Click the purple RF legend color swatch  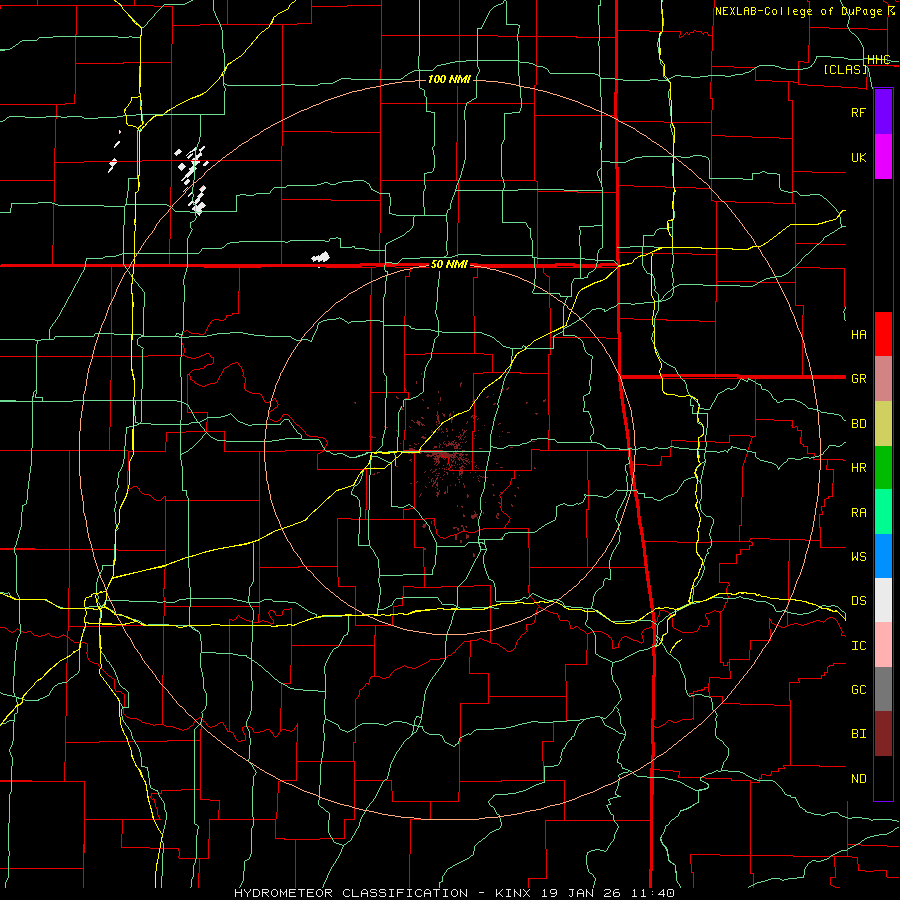(883, 112)
